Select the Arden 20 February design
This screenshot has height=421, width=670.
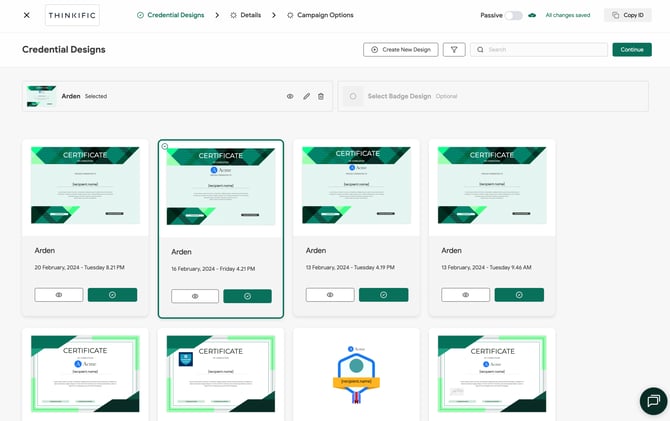click(x=112, y=295)
